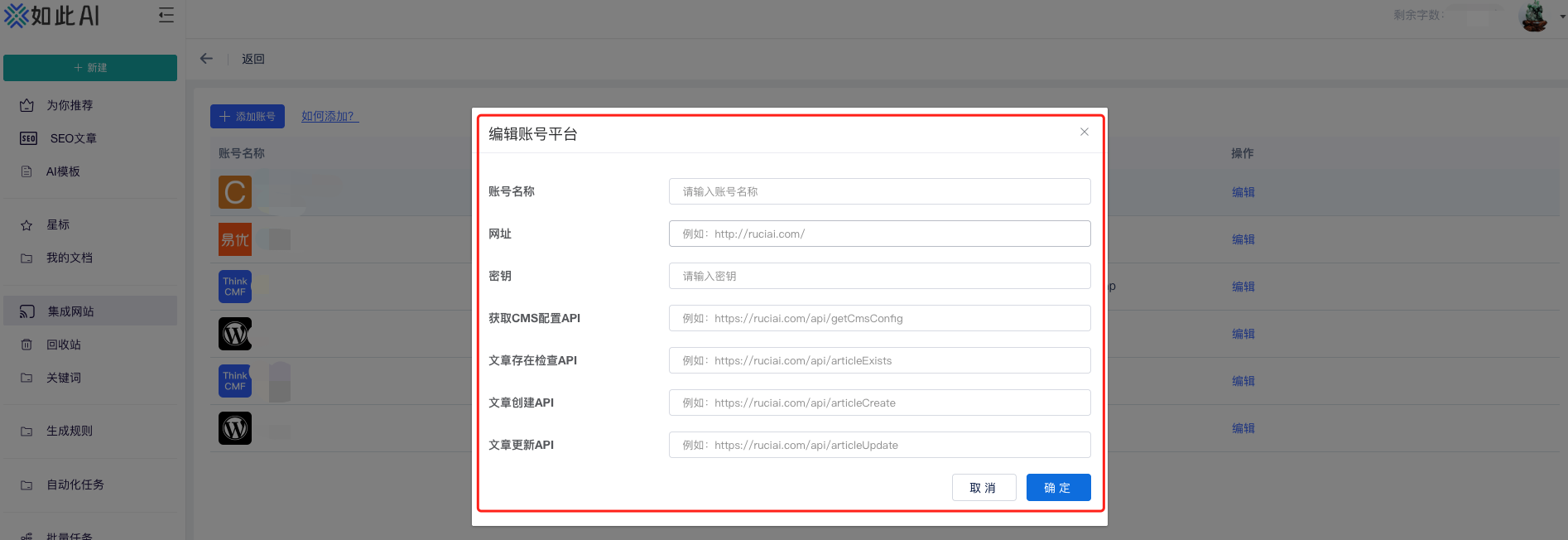The height and width of the screenshot is (540, 1568).
Task: Click 编辑 for the second ThinkCMF row
Action: point(1243,381)
